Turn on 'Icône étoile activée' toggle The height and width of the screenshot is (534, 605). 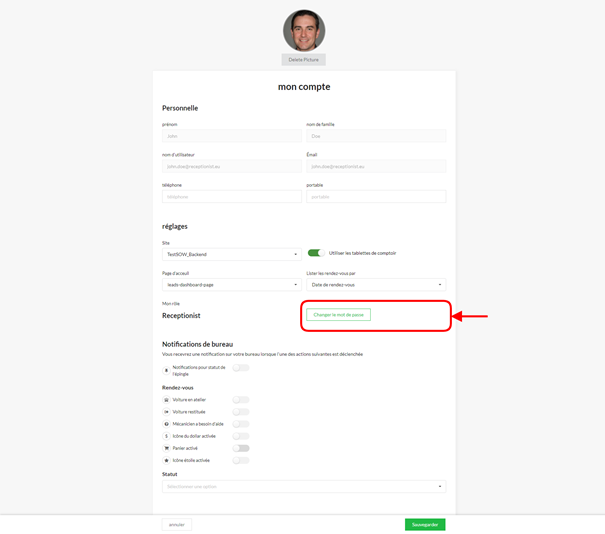pyautogui.click(x=241, y=461)
